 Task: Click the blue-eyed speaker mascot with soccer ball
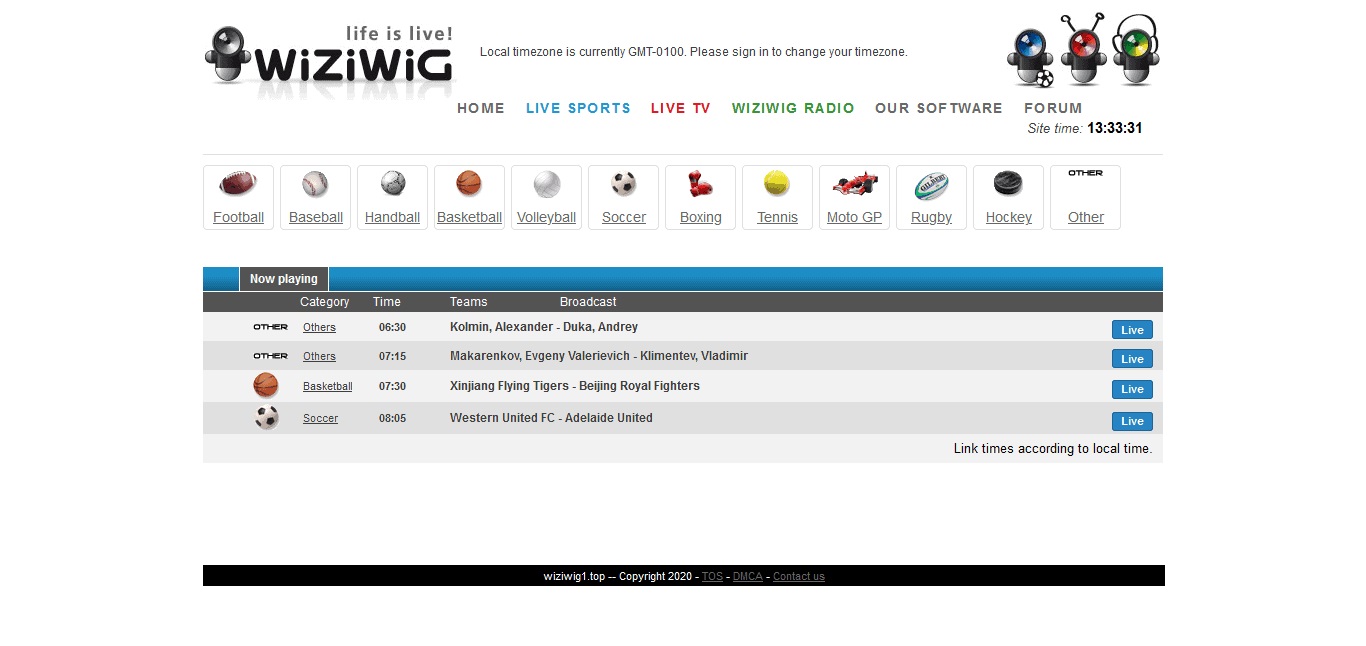click(x=1031, y=56)
